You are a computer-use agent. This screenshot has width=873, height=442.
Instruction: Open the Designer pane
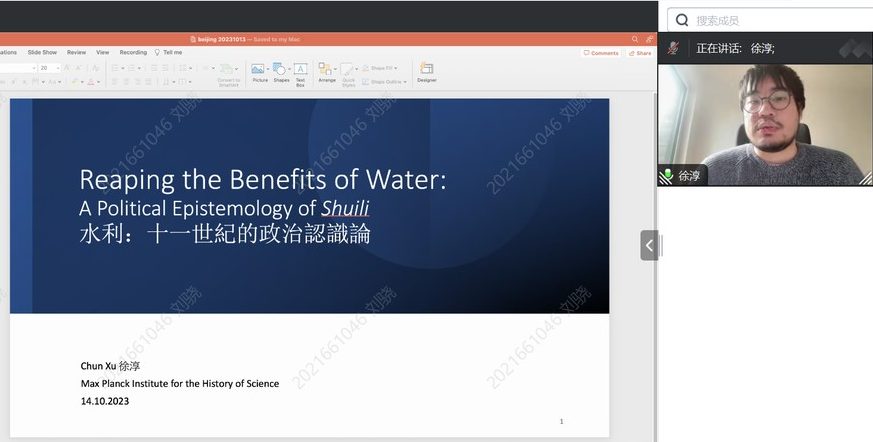427,69
